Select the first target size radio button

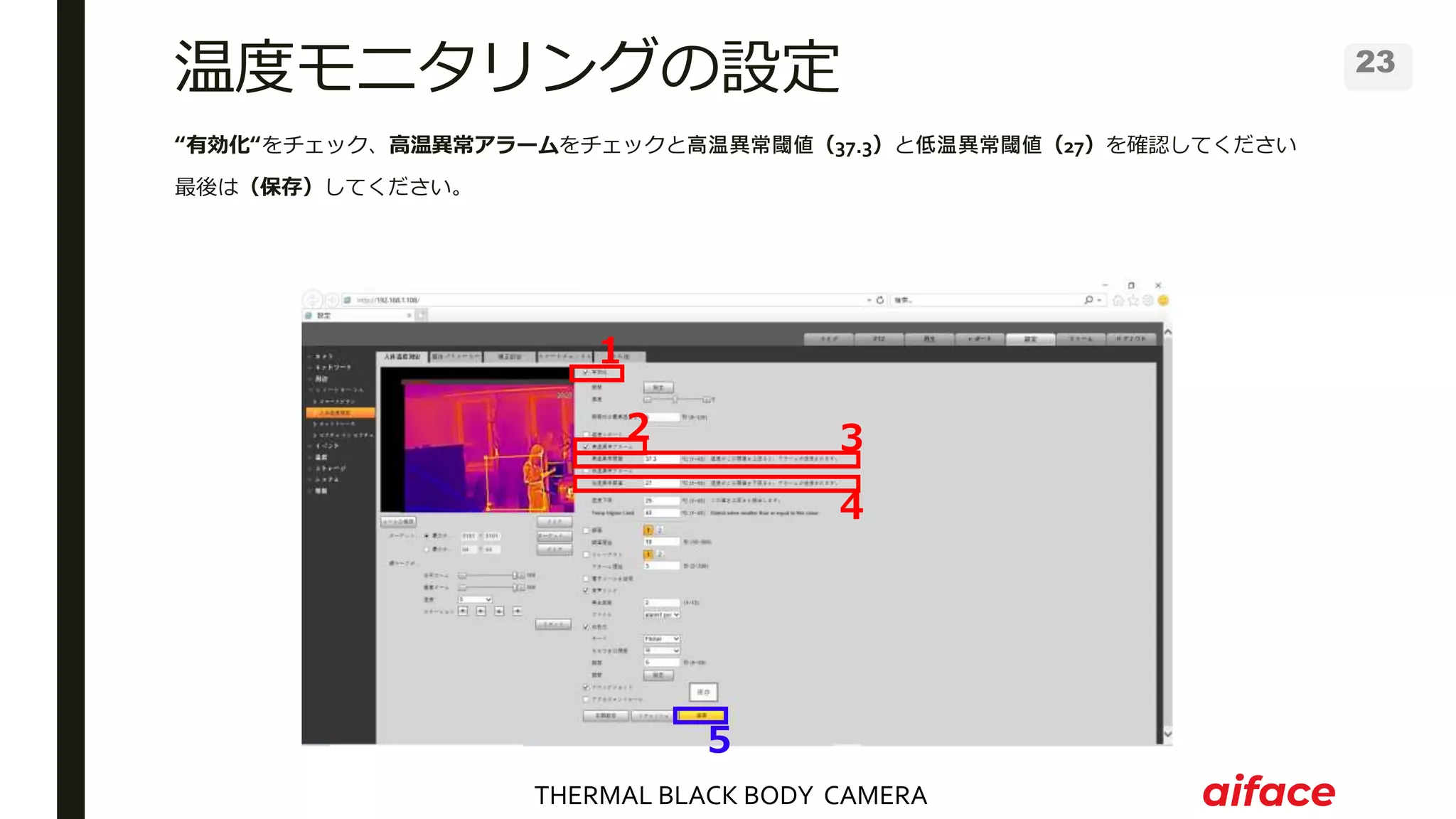pyautogui.click(x=427, y=535)
